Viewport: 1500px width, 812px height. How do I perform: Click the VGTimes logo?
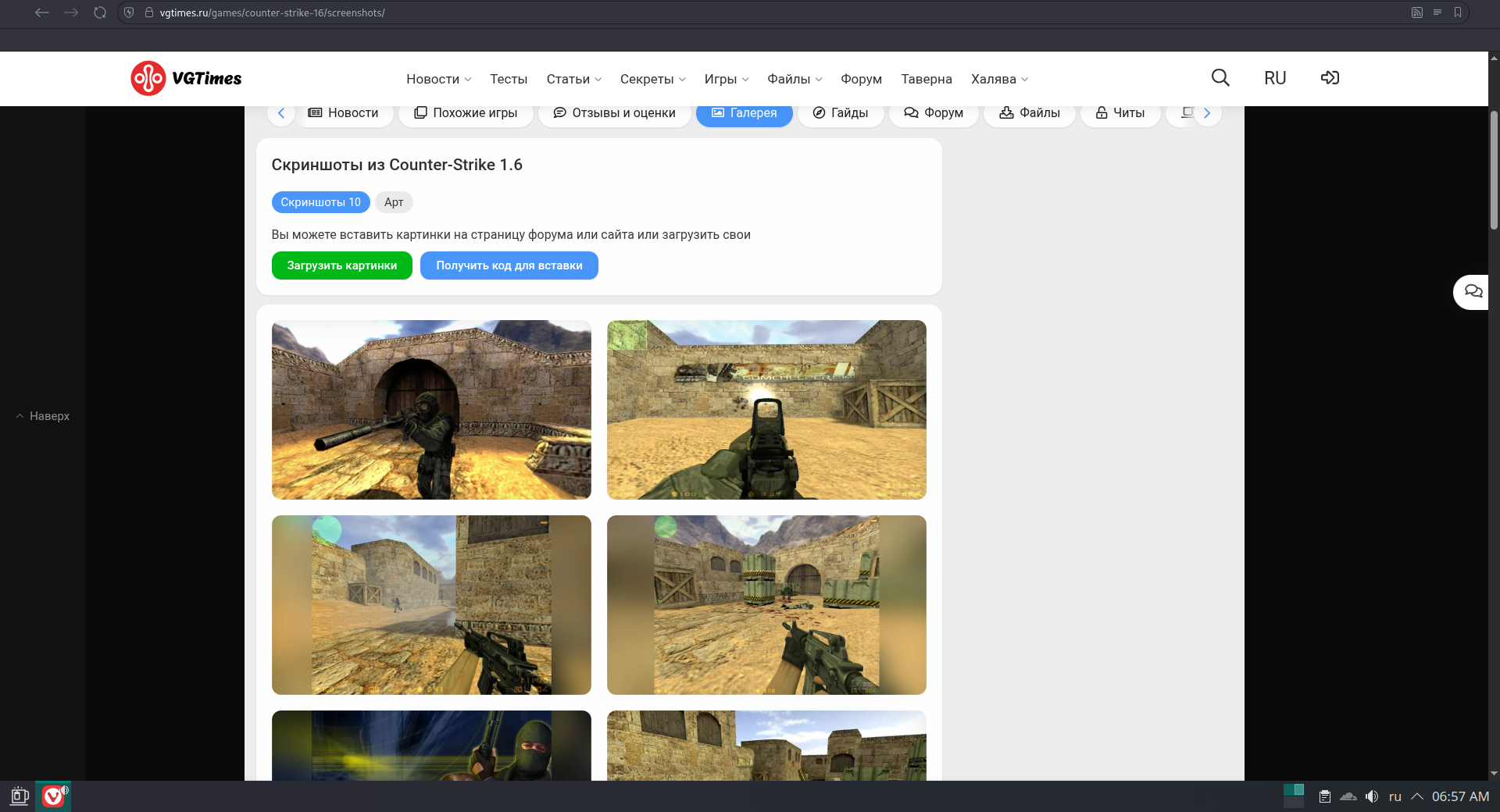(187, 78)
